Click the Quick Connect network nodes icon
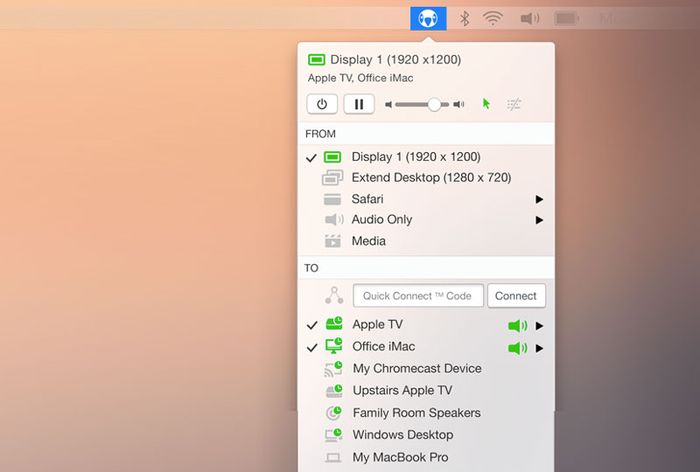Screen dimensions: 700x472 point(334,296)
